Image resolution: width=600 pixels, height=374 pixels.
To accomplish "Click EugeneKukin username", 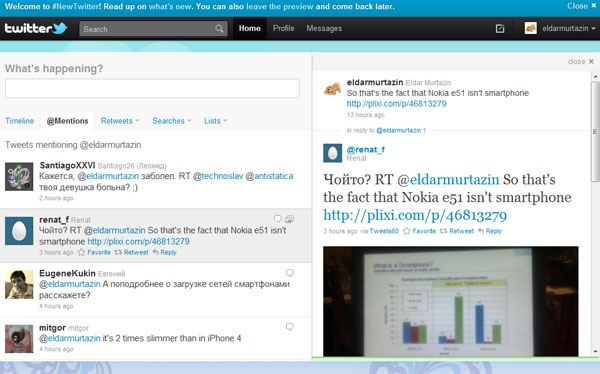I will [67, 273].
